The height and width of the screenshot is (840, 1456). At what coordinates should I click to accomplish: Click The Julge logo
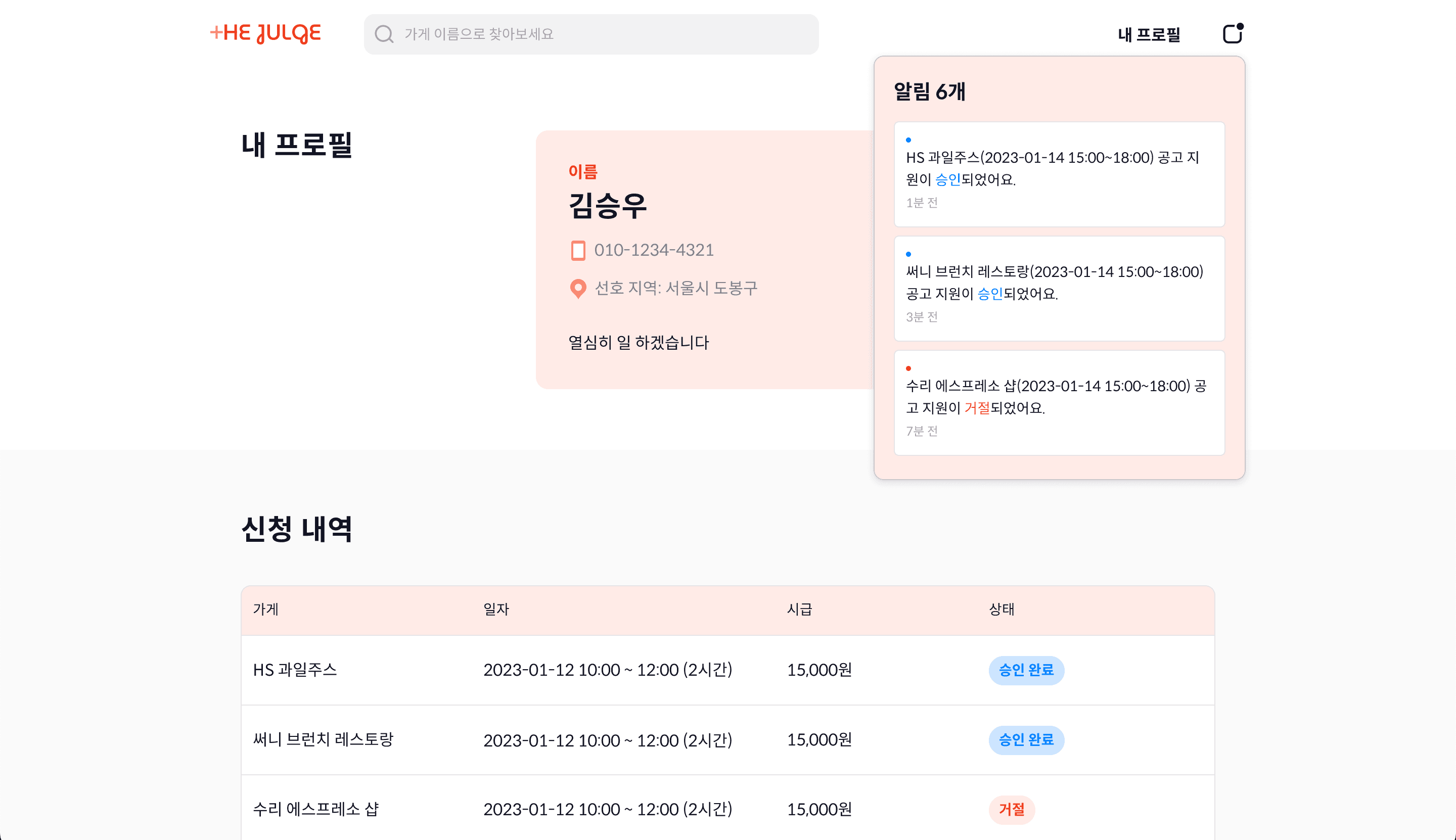(x=265, y=33)
